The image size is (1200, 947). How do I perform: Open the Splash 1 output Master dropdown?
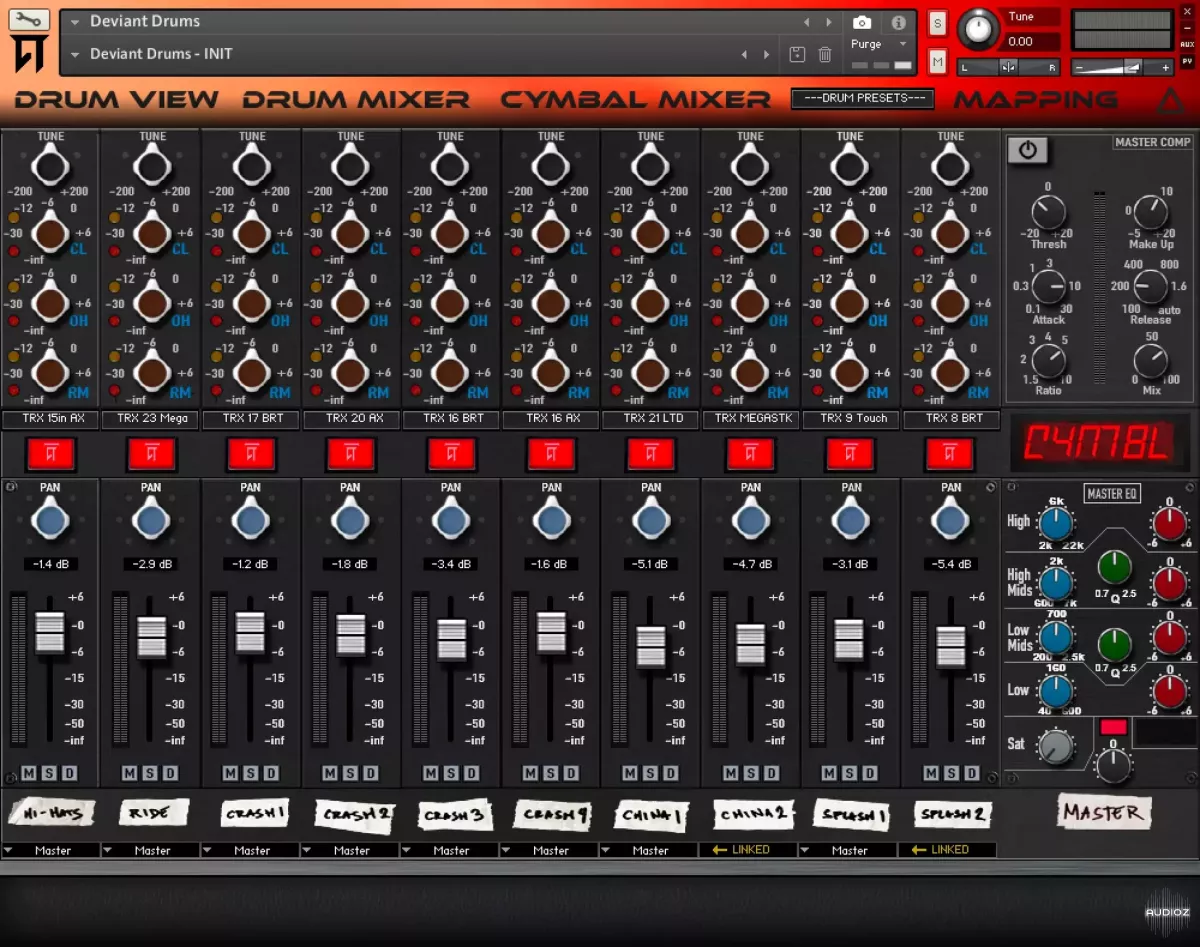pyautogui.click(x=848, y=851)
